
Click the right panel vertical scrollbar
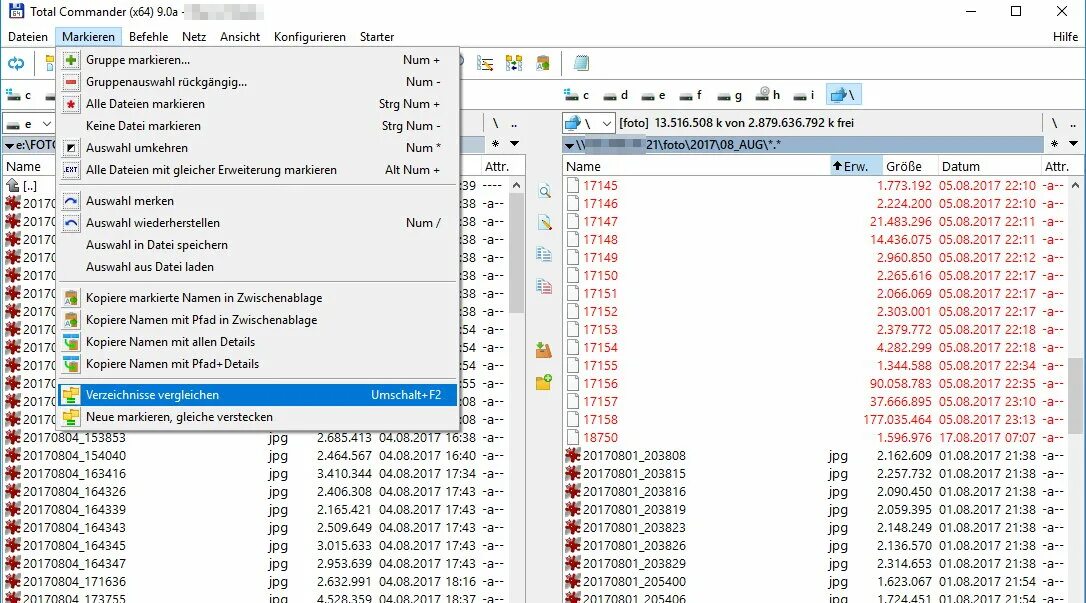pos(1075,390)
